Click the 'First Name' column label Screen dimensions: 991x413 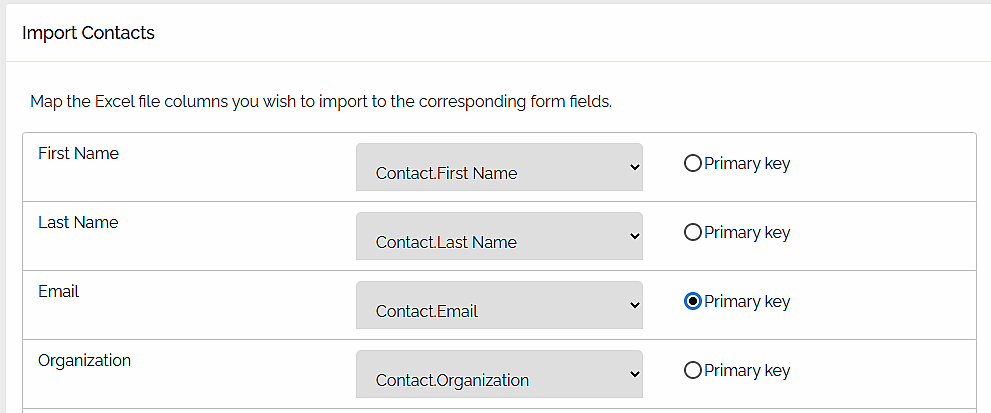pos(78,153)
